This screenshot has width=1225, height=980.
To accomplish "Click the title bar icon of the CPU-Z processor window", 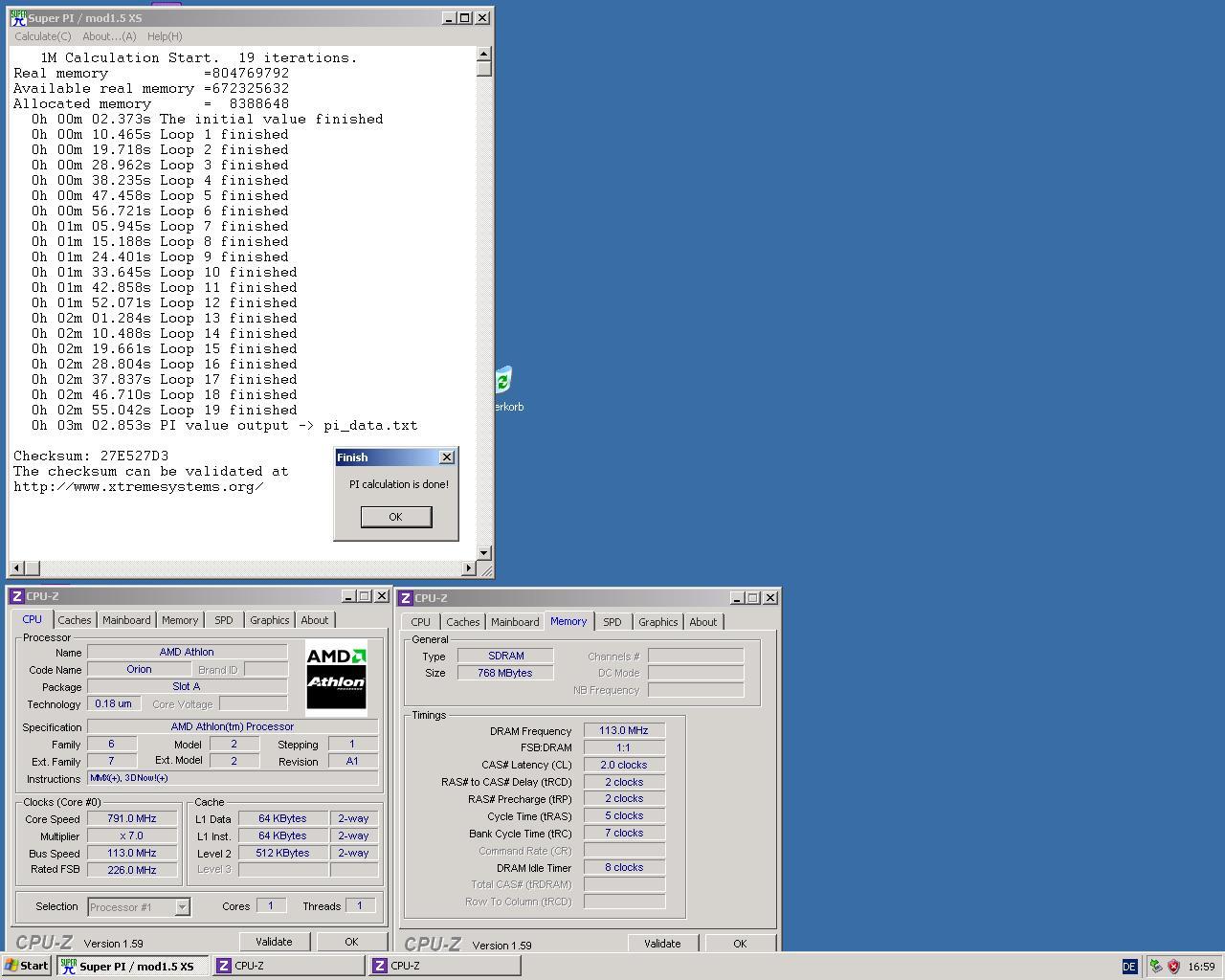I will coord(16,596).
